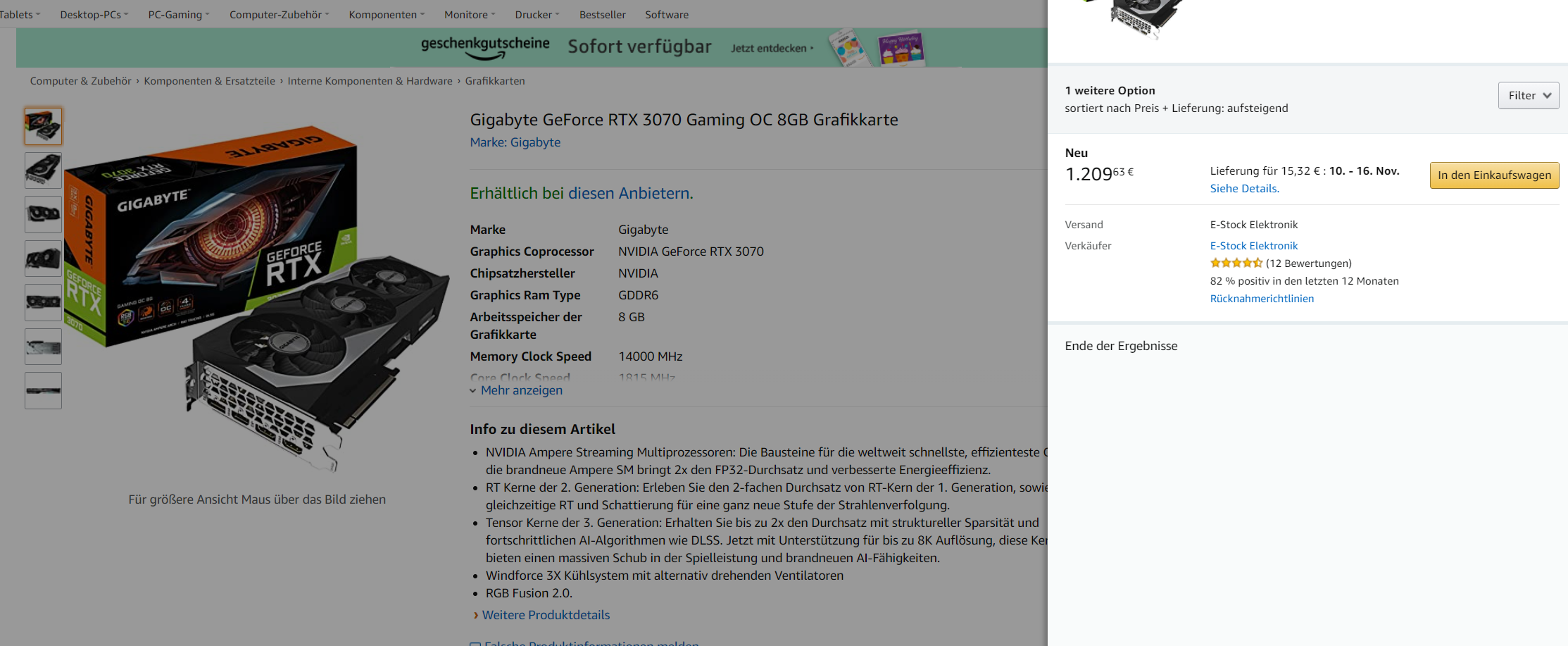Viewport: 1568px width, 646px height.
Task: Click the 'Lieferung für 15,32 €' delivery text
Action: pos(1267,171)
